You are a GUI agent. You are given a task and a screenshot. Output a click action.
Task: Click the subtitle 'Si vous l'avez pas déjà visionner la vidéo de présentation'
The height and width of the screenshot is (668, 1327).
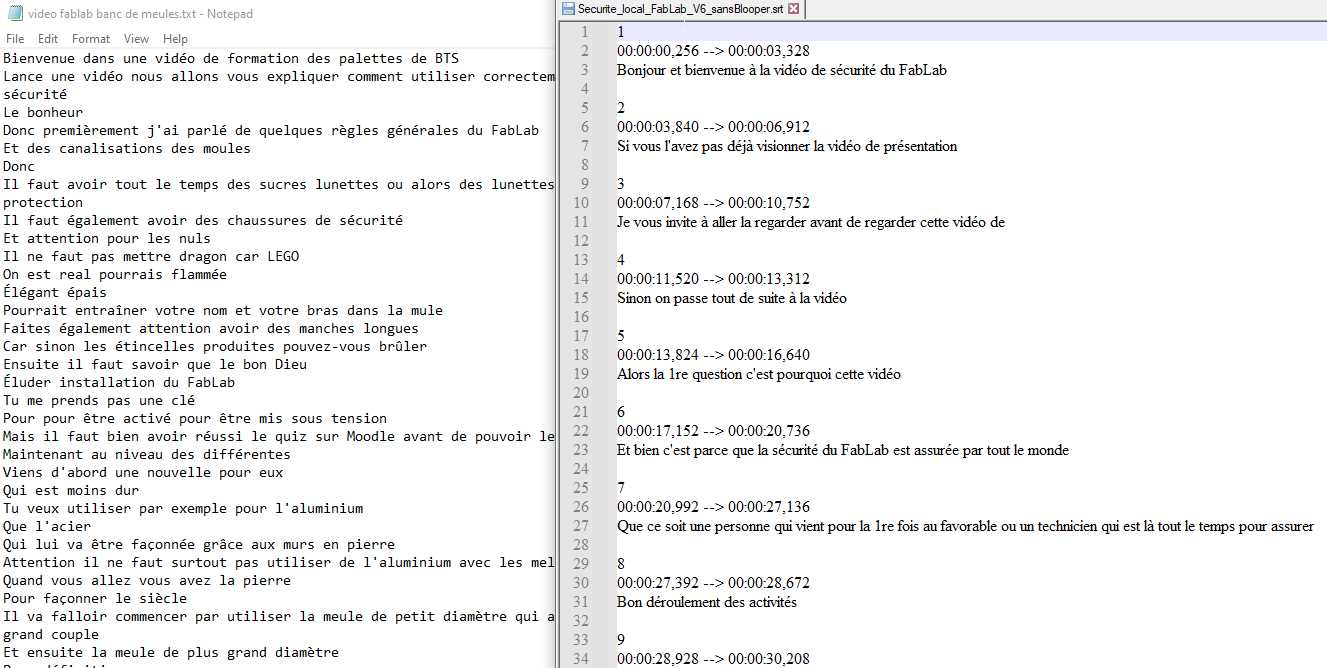pyautogui.click(x=787, y=146)
